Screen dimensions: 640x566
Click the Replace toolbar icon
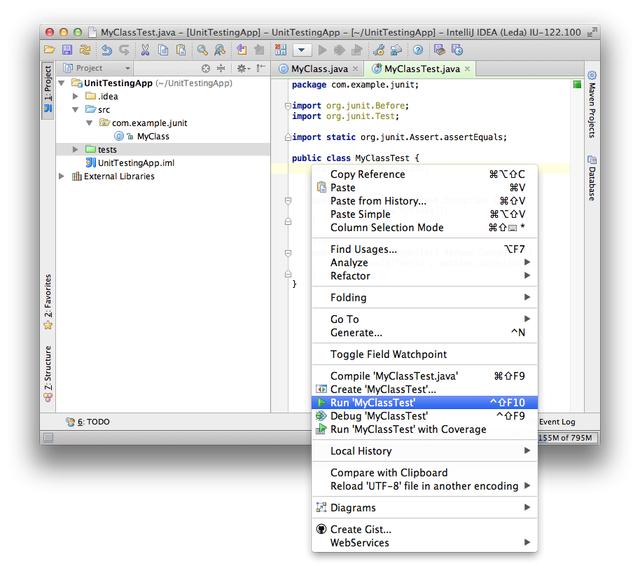(220, 50)
